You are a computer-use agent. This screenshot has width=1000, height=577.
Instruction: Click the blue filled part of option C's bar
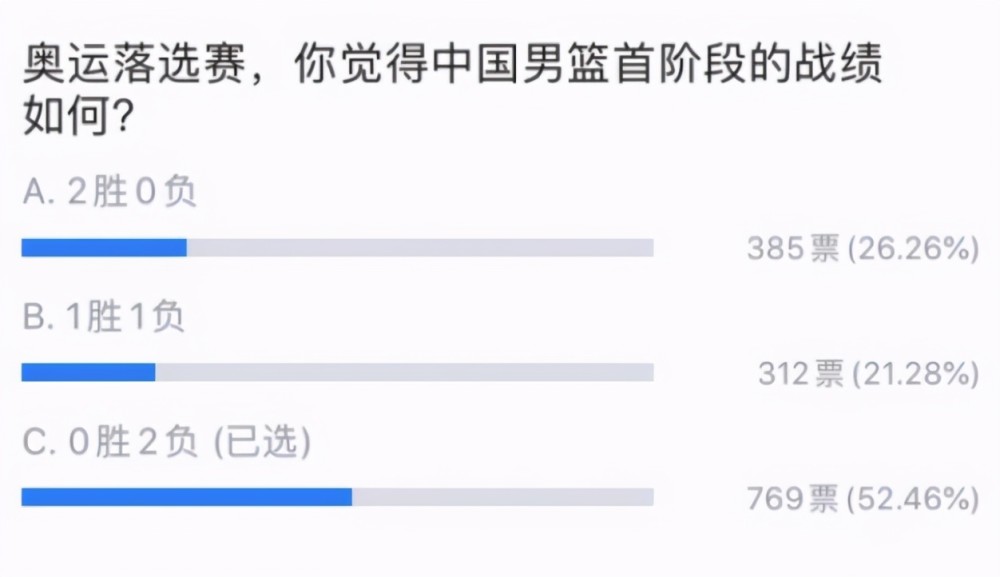click(186, 497)
